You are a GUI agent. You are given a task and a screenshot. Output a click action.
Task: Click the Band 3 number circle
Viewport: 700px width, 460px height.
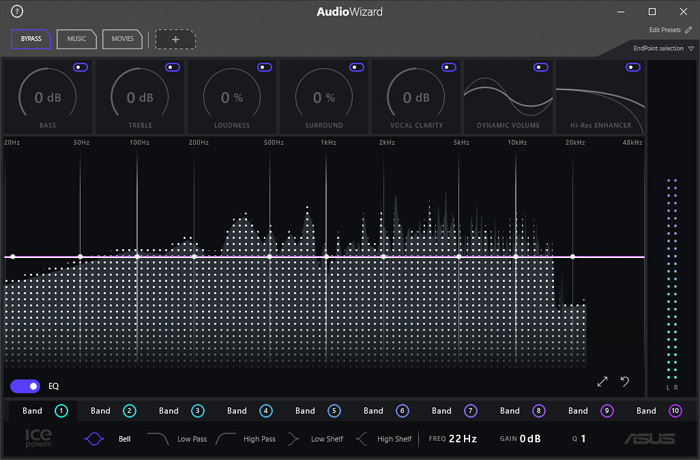point(198,410)
